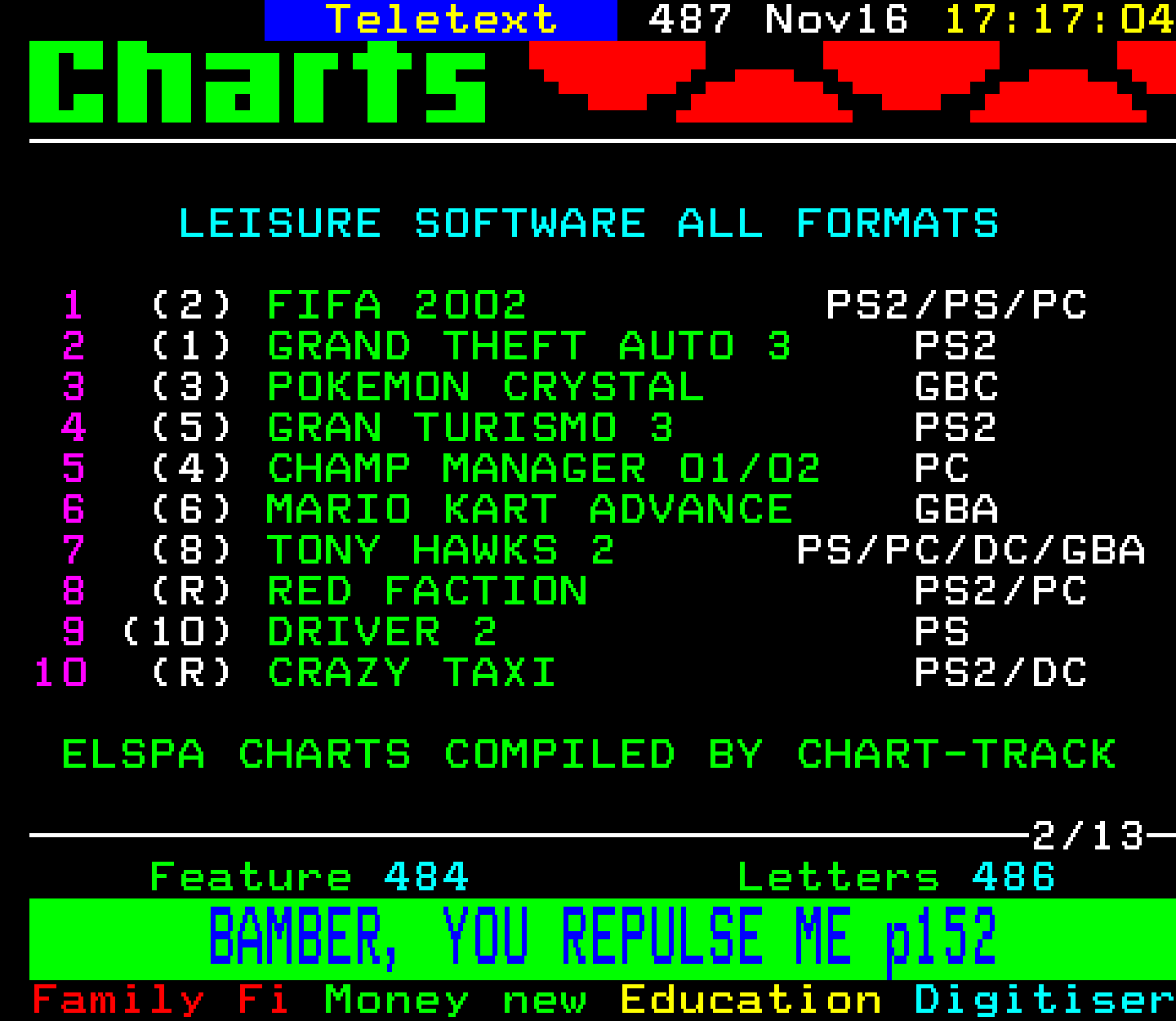Click the page number 487

(x=690, y=20)
